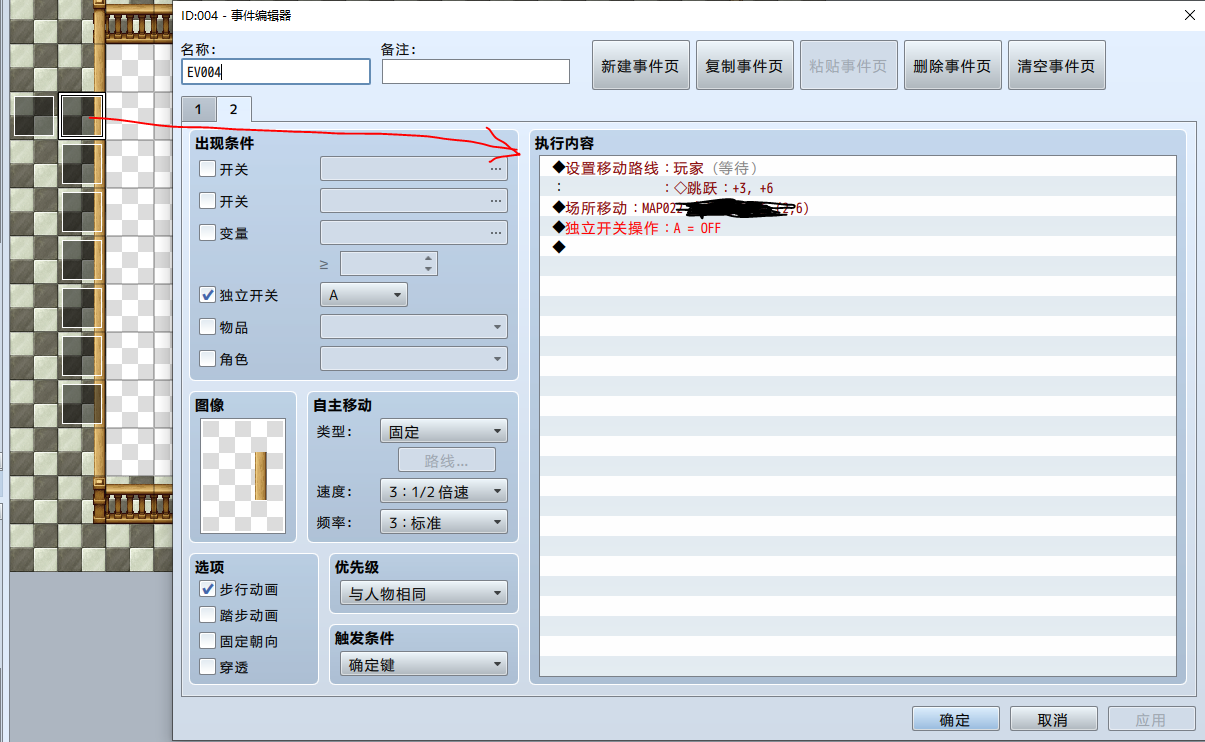Select the 跳跃 +3, +6 command line
1205x742 pixels.
857,188
